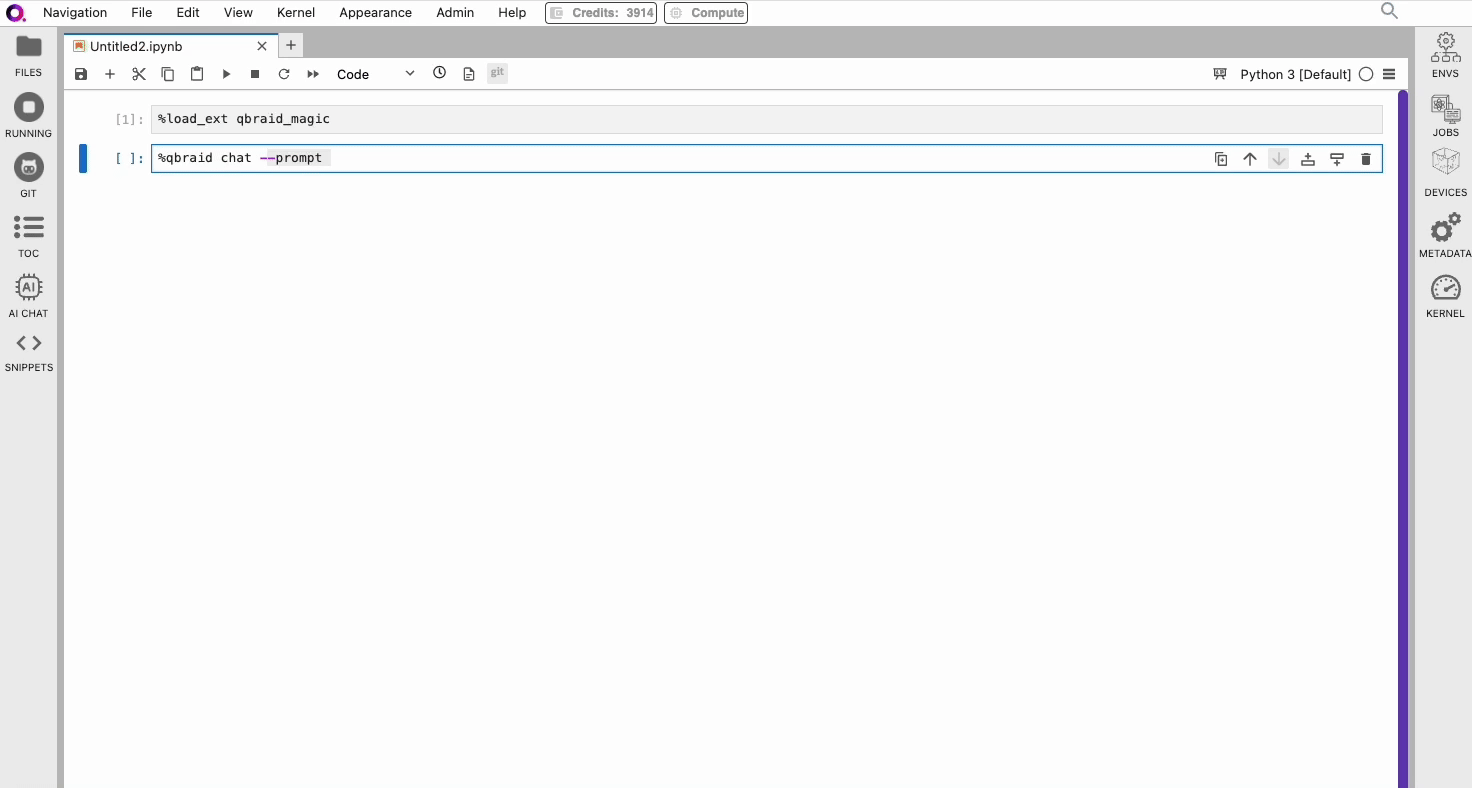
Task: Open the AI CHAT panel
Action: (x=28, y=296)
